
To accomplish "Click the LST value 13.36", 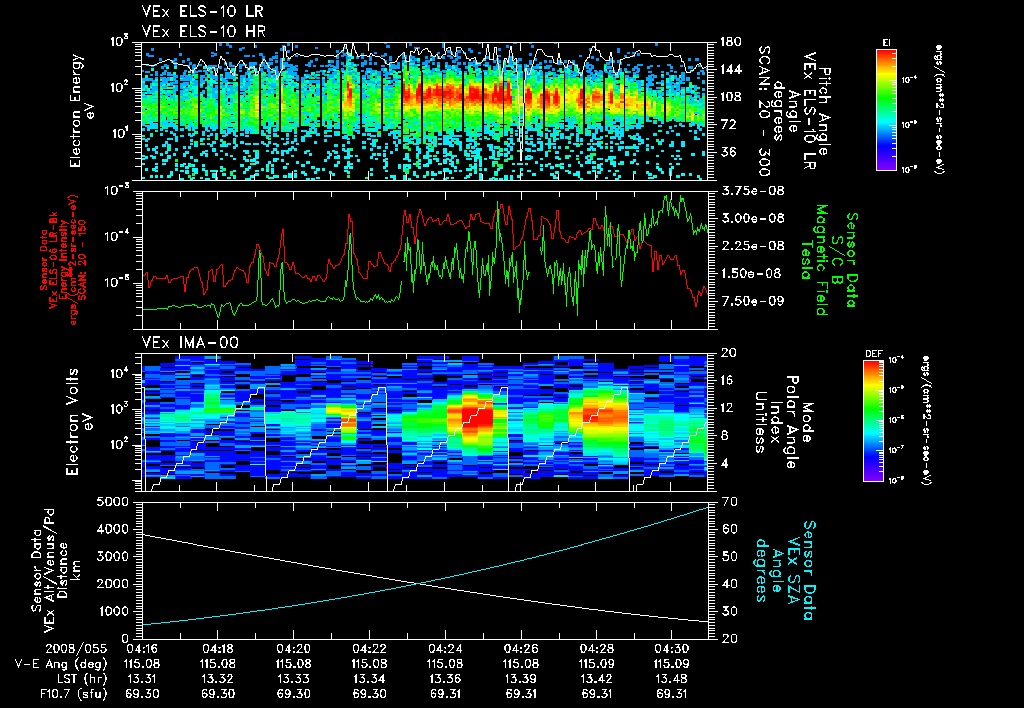I will pos(445,679).
